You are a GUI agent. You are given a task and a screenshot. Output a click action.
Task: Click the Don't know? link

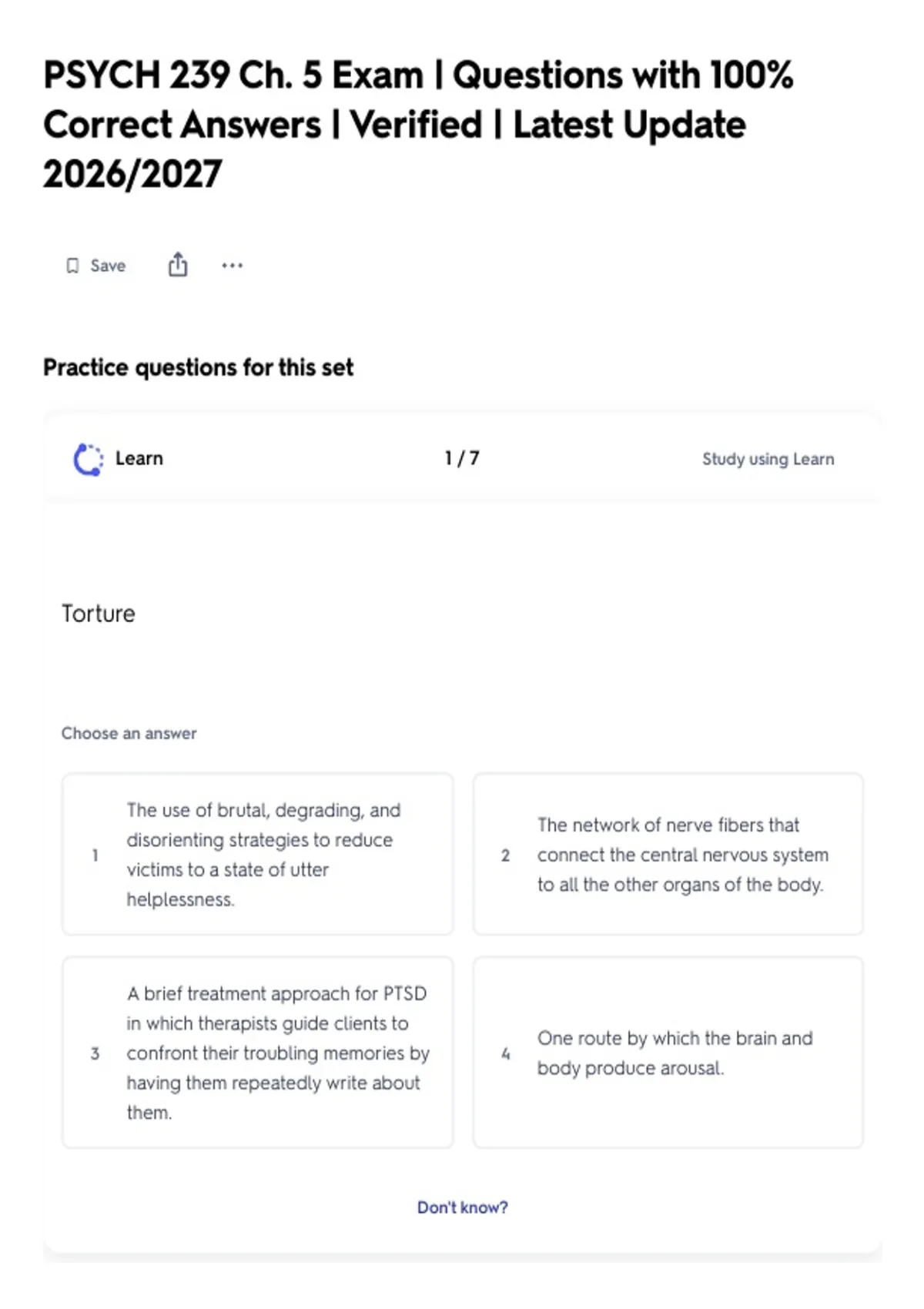pyautogui.click(x=463, y=1207)
